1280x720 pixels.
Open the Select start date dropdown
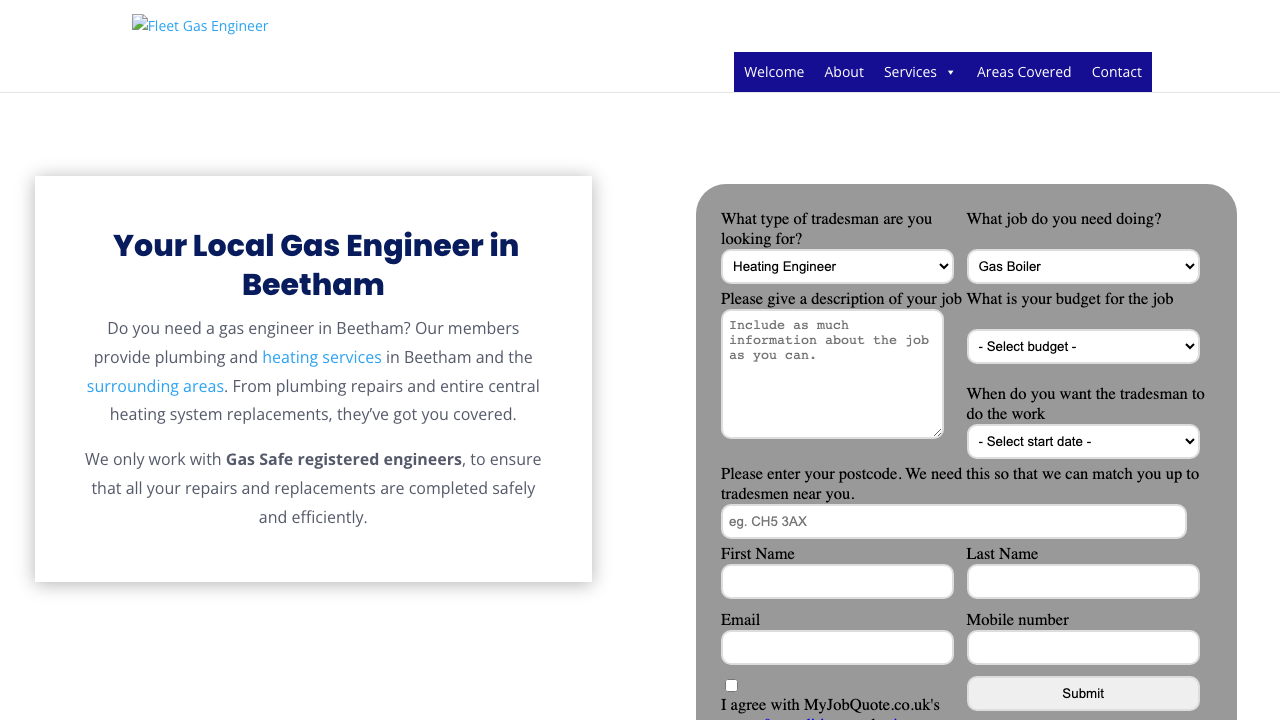tap(1083, 441)
